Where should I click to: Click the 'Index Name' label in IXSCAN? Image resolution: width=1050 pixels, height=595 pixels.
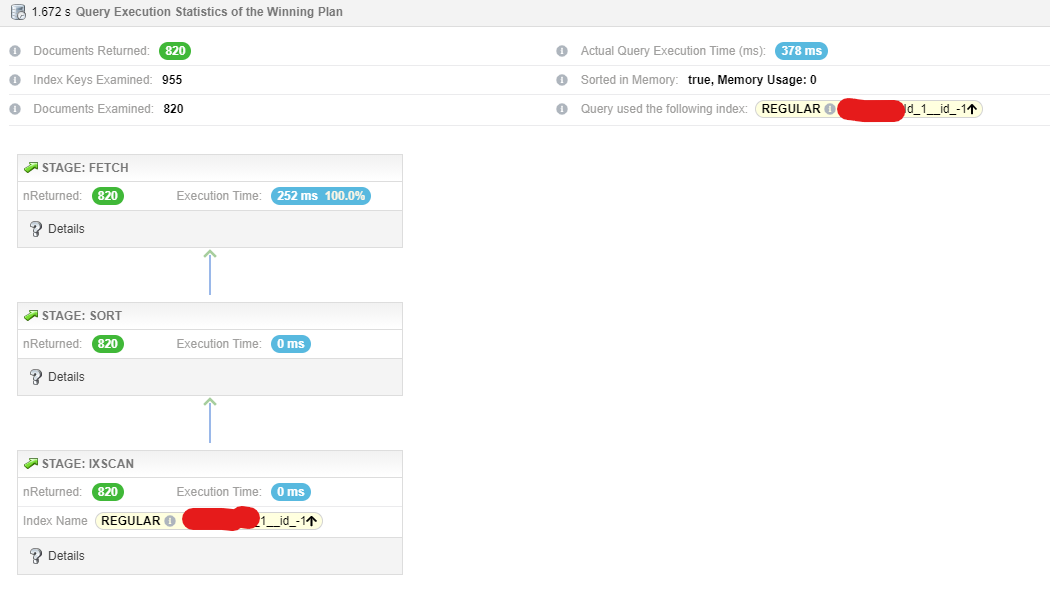(x=55, y=521)
